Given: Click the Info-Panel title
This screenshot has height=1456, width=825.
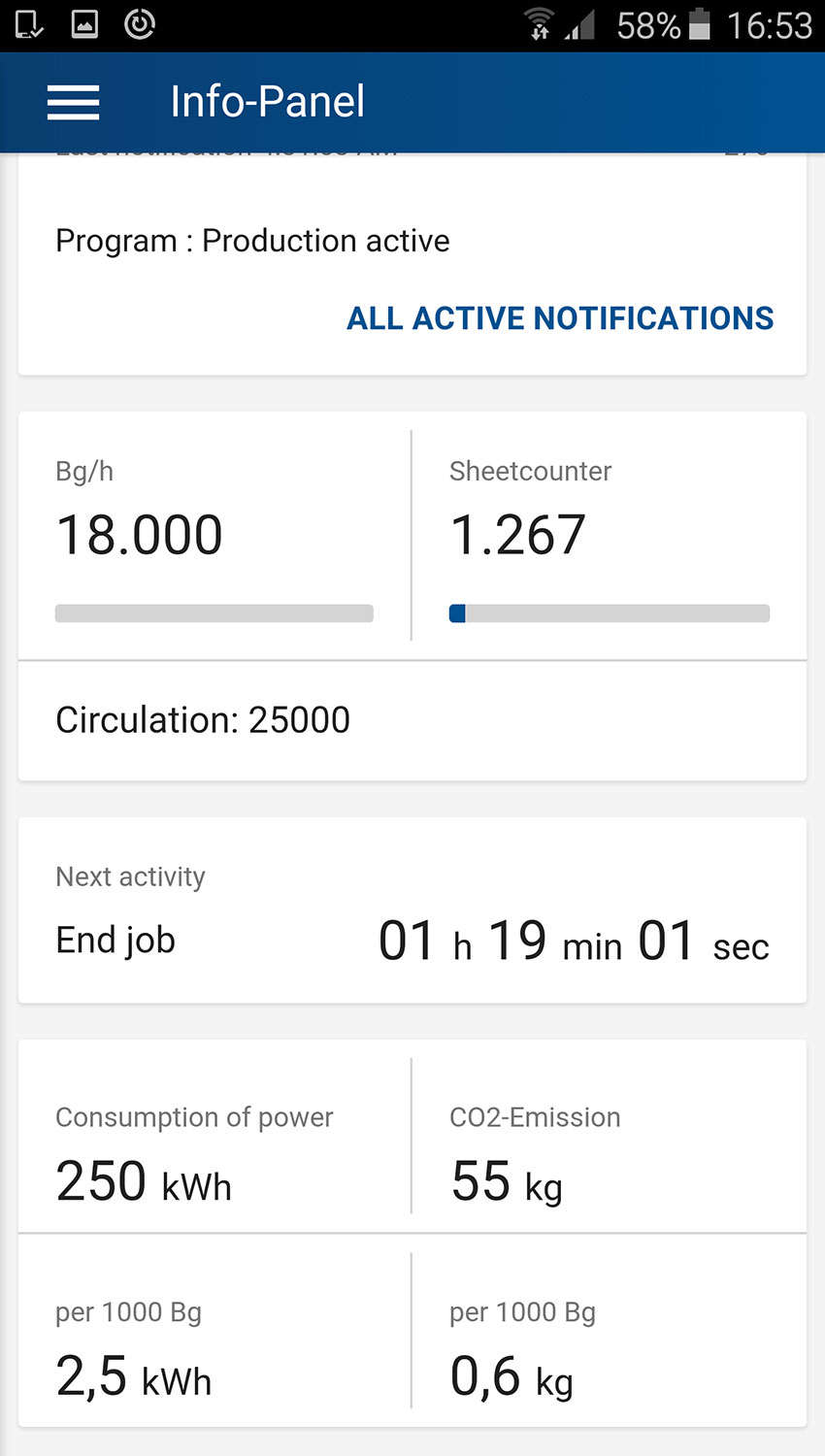Looking at the screenshot, I should [267, 102].
